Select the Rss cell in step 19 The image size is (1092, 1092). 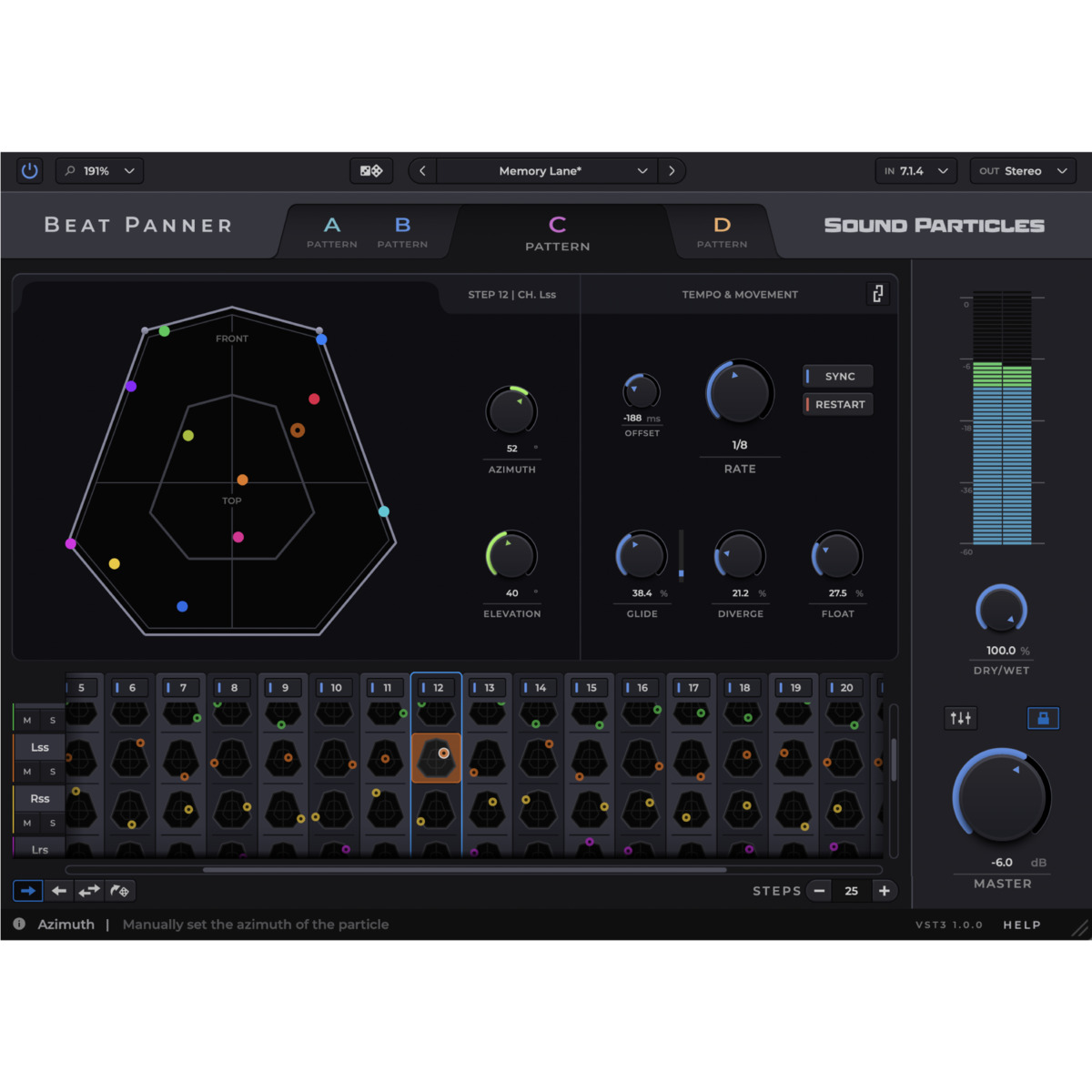pyautogui.click(x=794, y=808)
